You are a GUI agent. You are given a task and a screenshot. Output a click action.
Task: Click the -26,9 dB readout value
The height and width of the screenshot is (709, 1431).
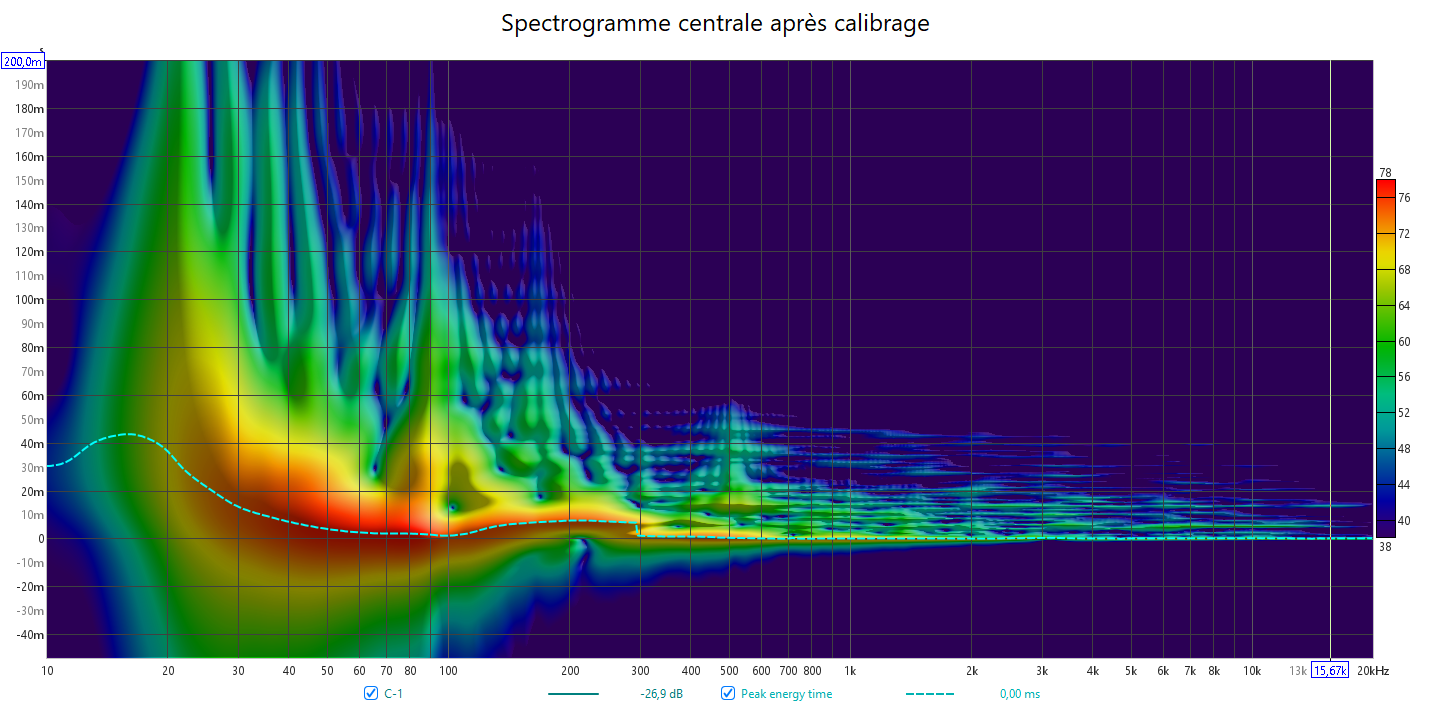pos(662,694)
